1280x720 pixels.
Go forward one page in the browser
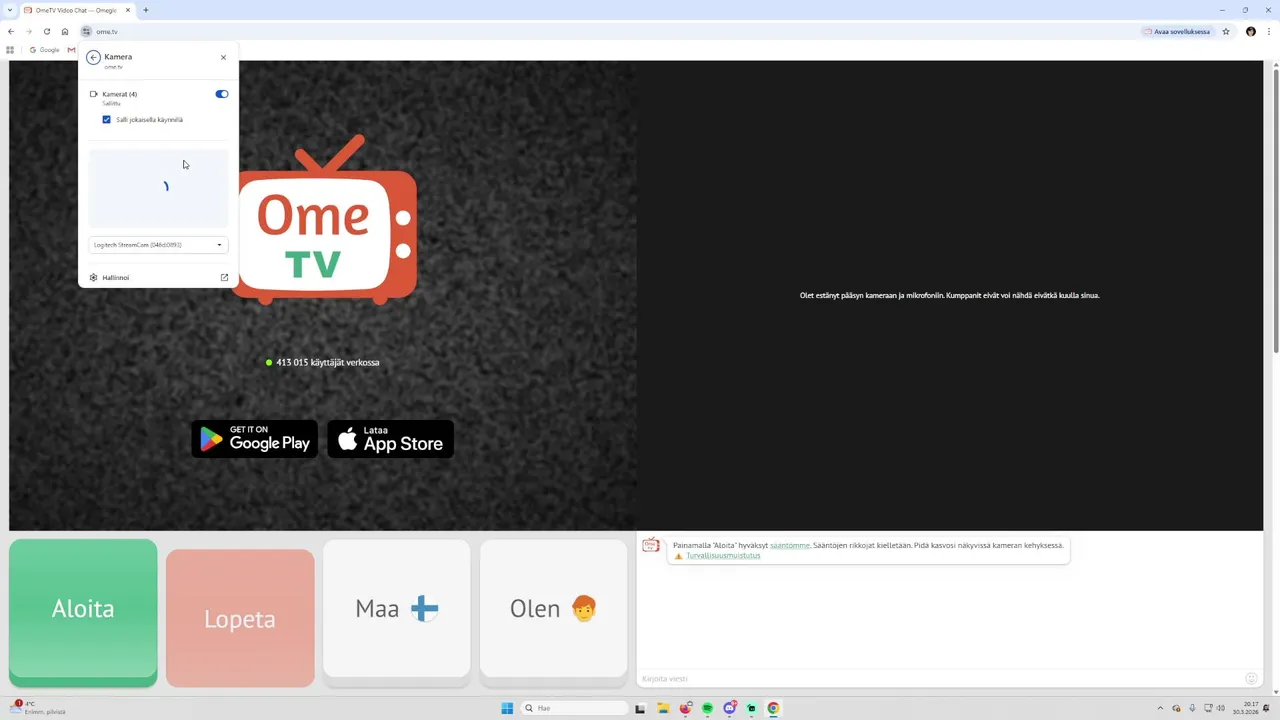[x=29, y=31]
